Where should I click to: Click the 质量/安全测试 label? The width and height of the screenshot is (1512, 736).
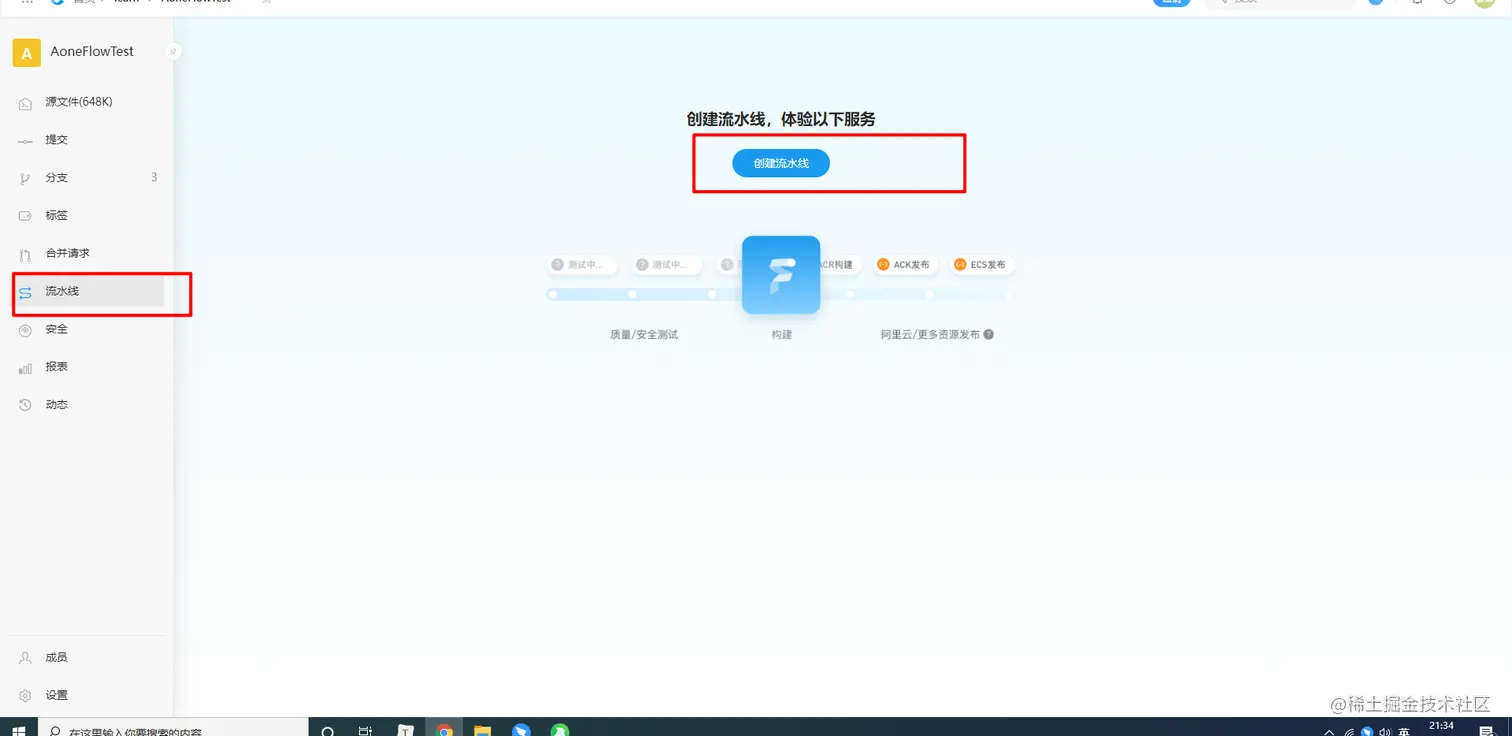click(x=644, y=335)
